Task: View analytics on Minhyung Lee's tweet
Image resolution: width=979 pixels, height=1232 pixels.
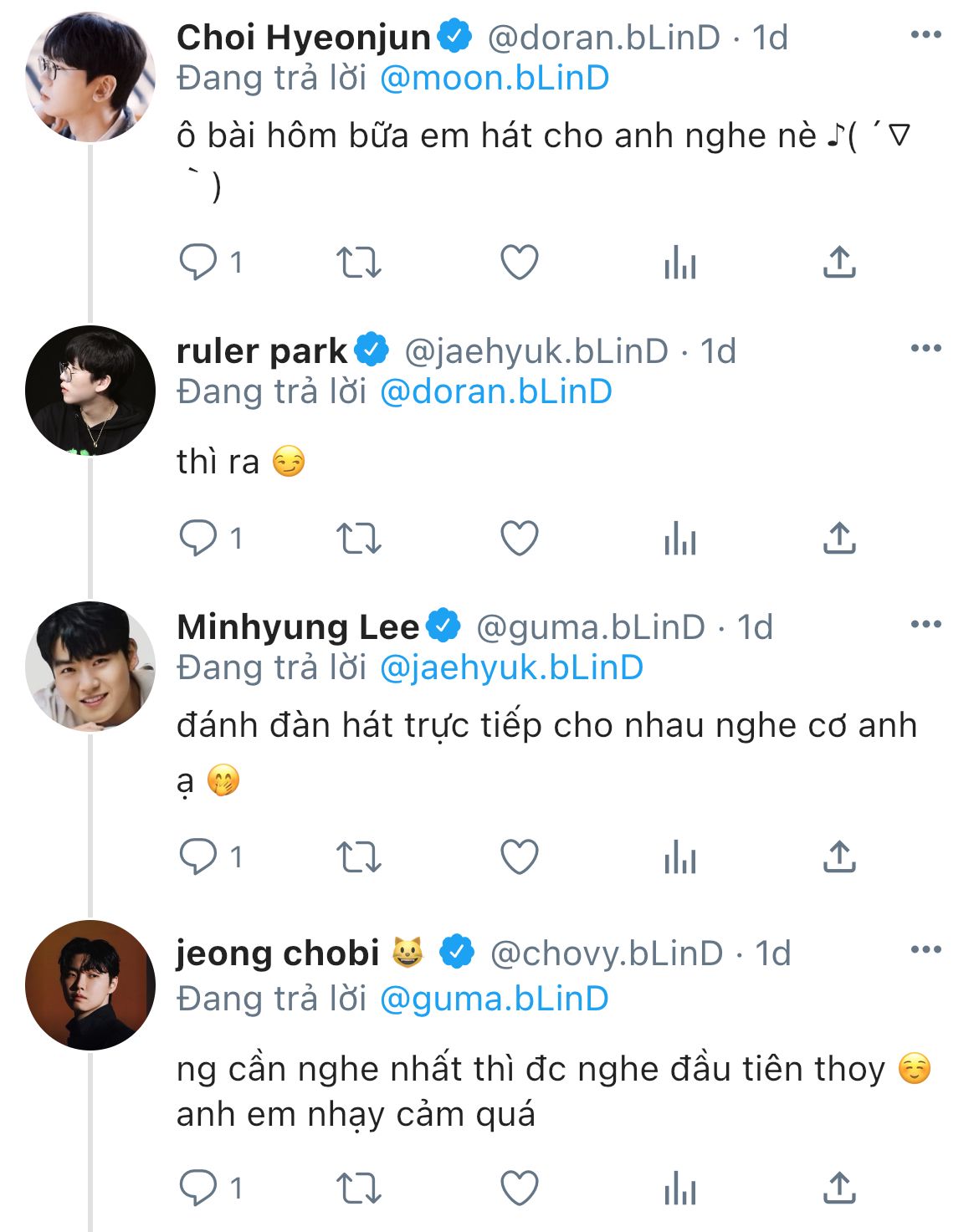Action: [680, 857]
